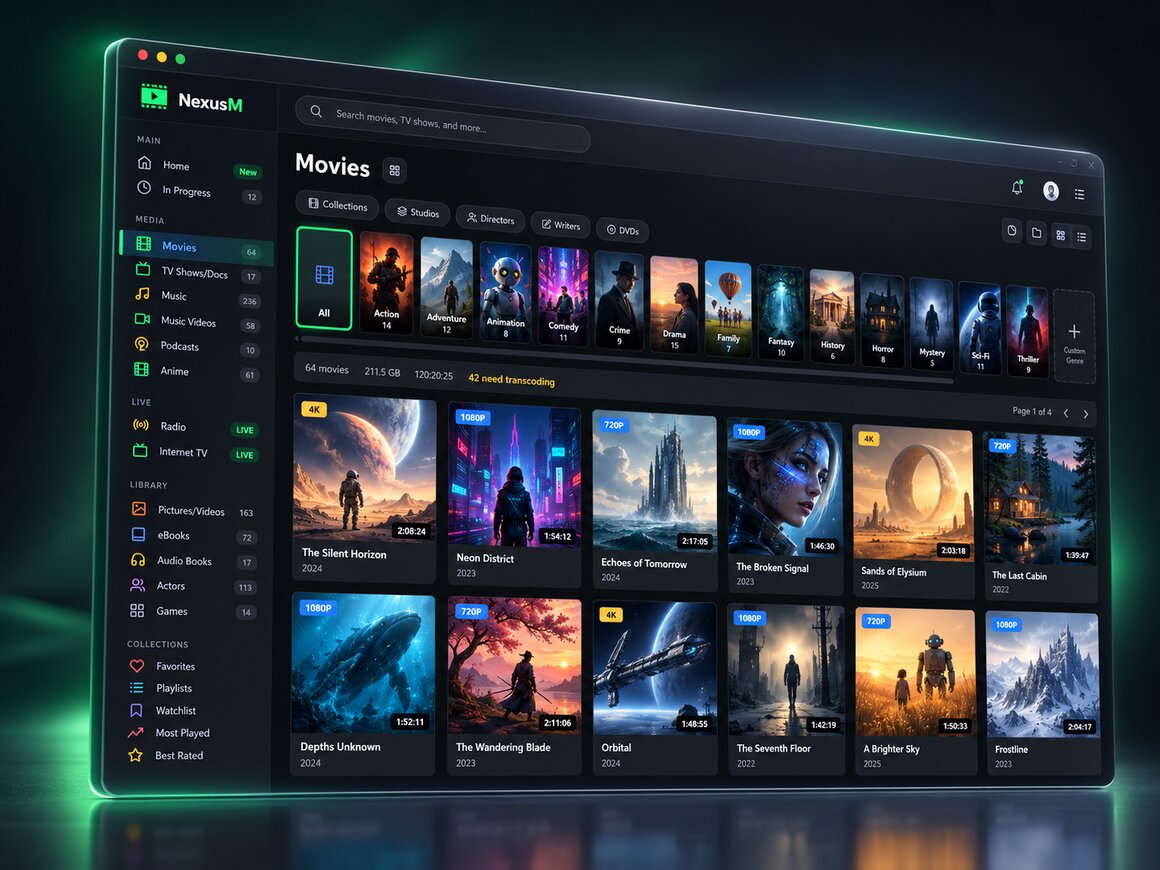The height and width of the screenshot is (870, 1160).
Task: Filter by Crime genre
Action: (x=619, y=302)
